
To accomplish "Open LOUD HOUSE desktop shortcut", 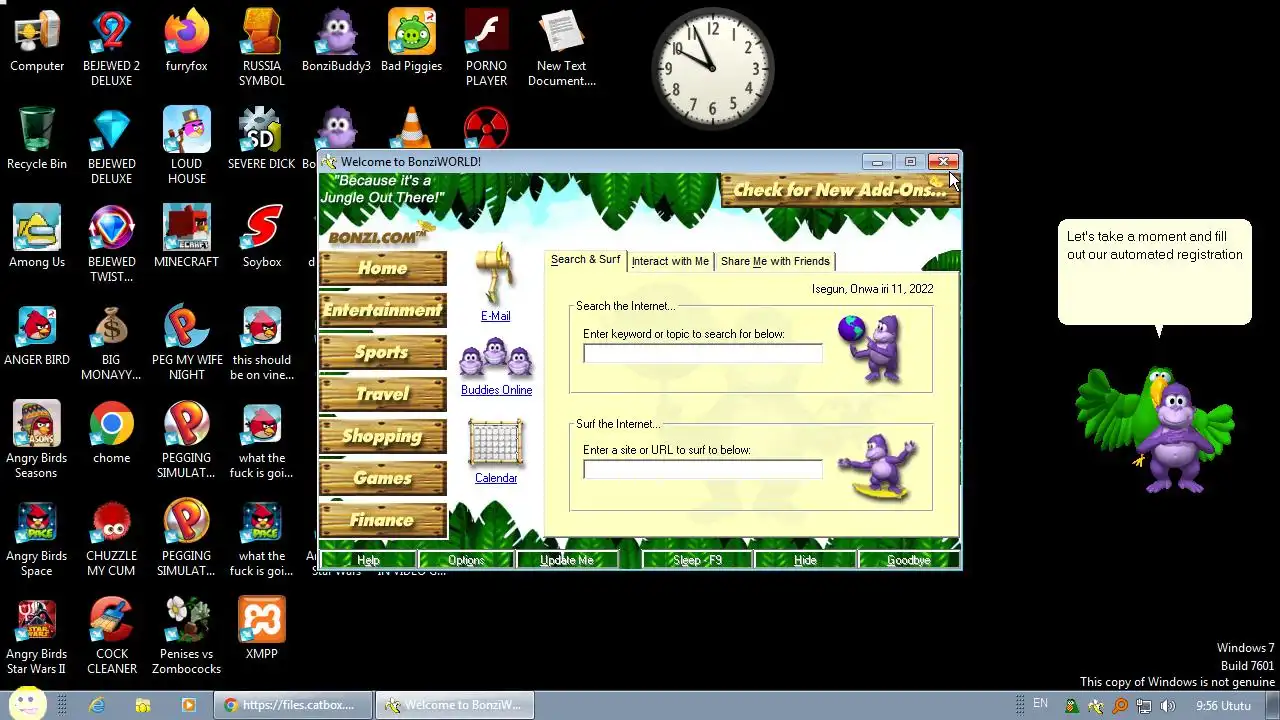I will 186,146.
